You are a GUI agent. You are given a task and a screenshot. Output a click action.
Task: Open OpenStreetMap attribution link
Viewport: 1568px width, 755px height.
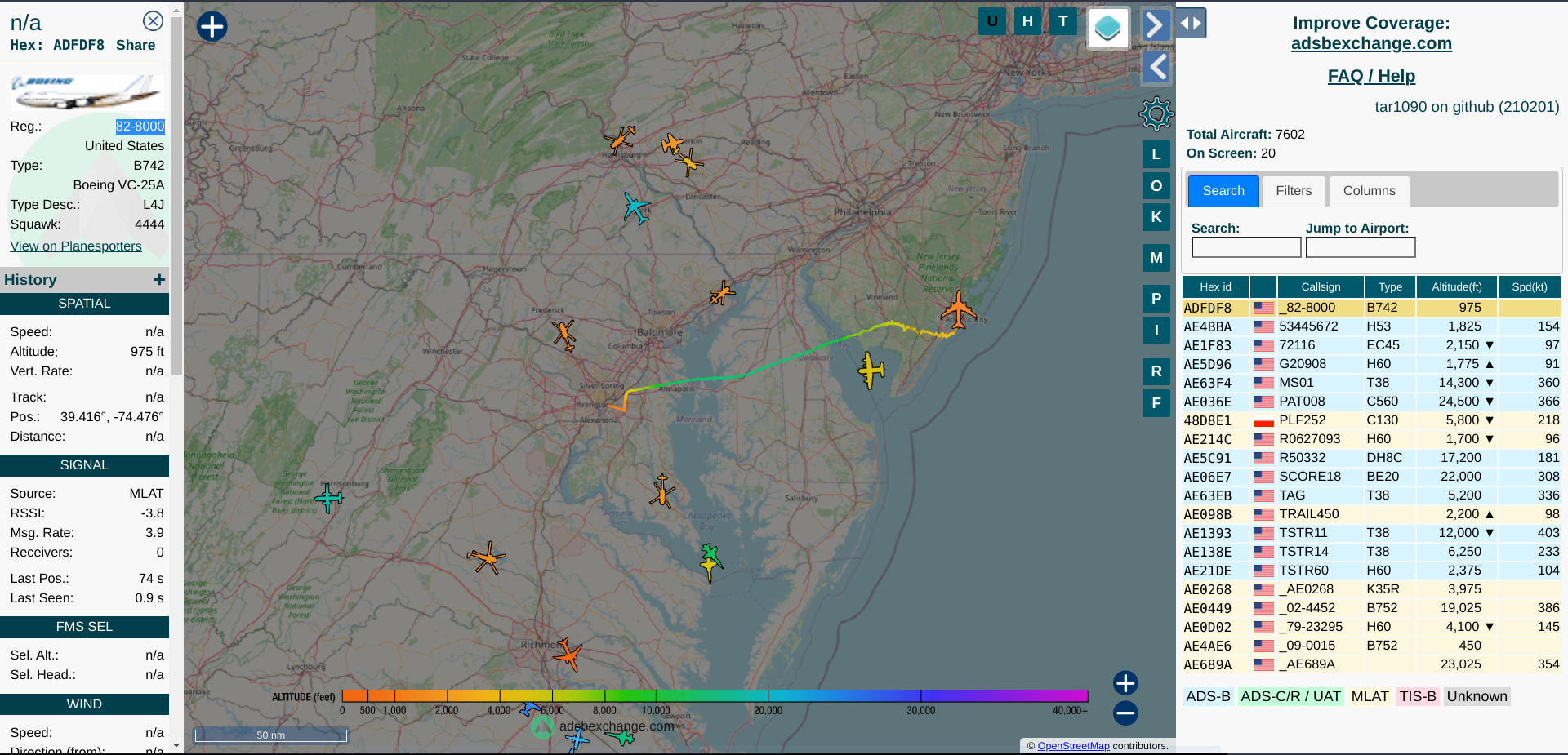point(1073,746)
